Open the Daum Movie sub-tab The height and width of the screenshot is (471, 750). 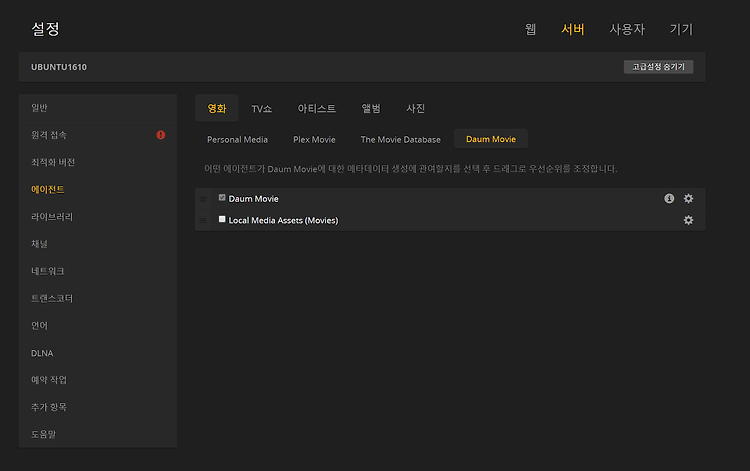[x=491, y=139]
